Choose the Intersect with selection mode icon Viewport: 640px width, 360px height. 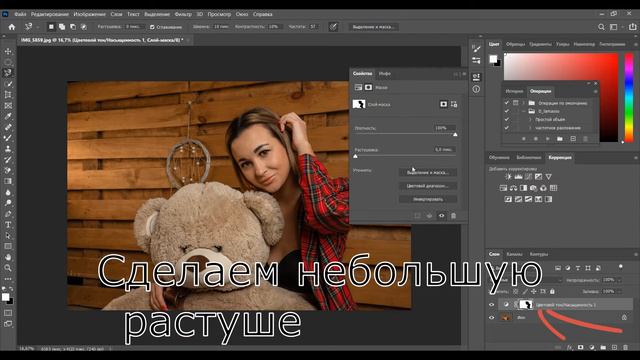[x=84, y=27]
